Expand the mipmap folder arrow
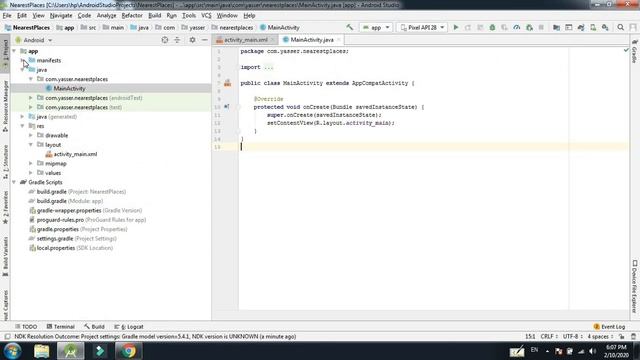The width and height of the screenshot is (640, 360). (31, 164)
